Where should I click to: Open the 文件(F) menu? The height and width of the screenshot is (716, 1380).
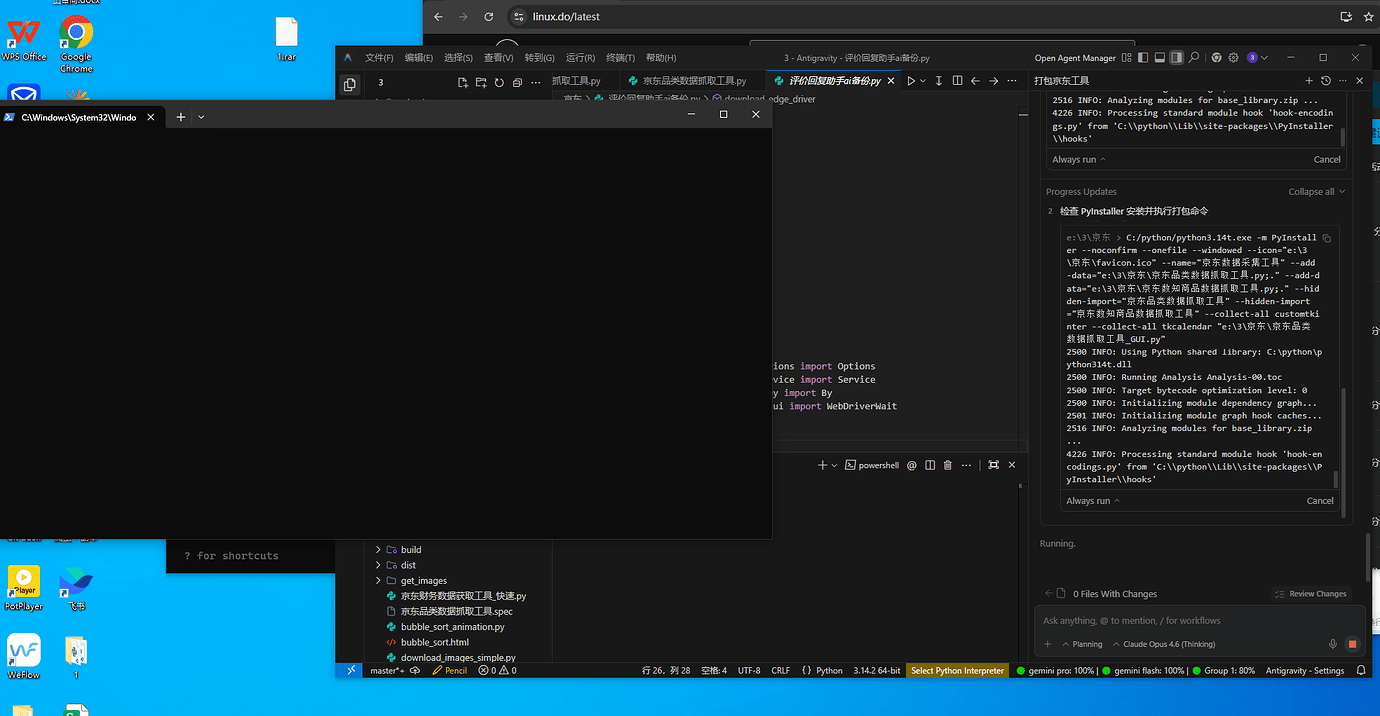379,58
